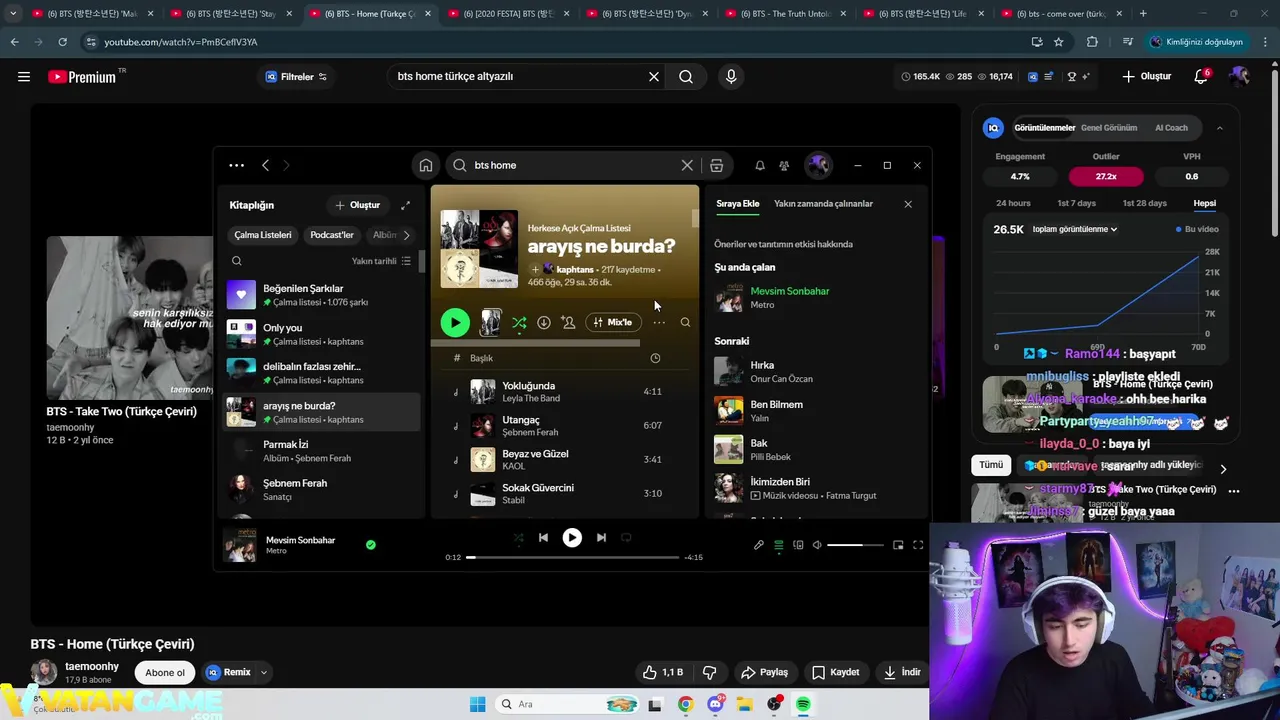Search YouTube by voice microphone
This screenshot has width=1280, height=720.
click(x=731, y=77)
